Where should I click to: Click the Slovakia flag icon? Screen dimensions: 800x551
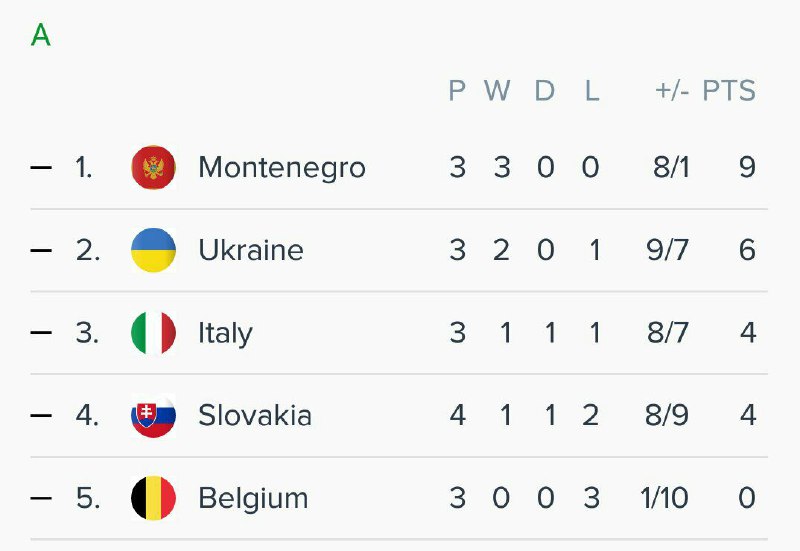(153, 415)
